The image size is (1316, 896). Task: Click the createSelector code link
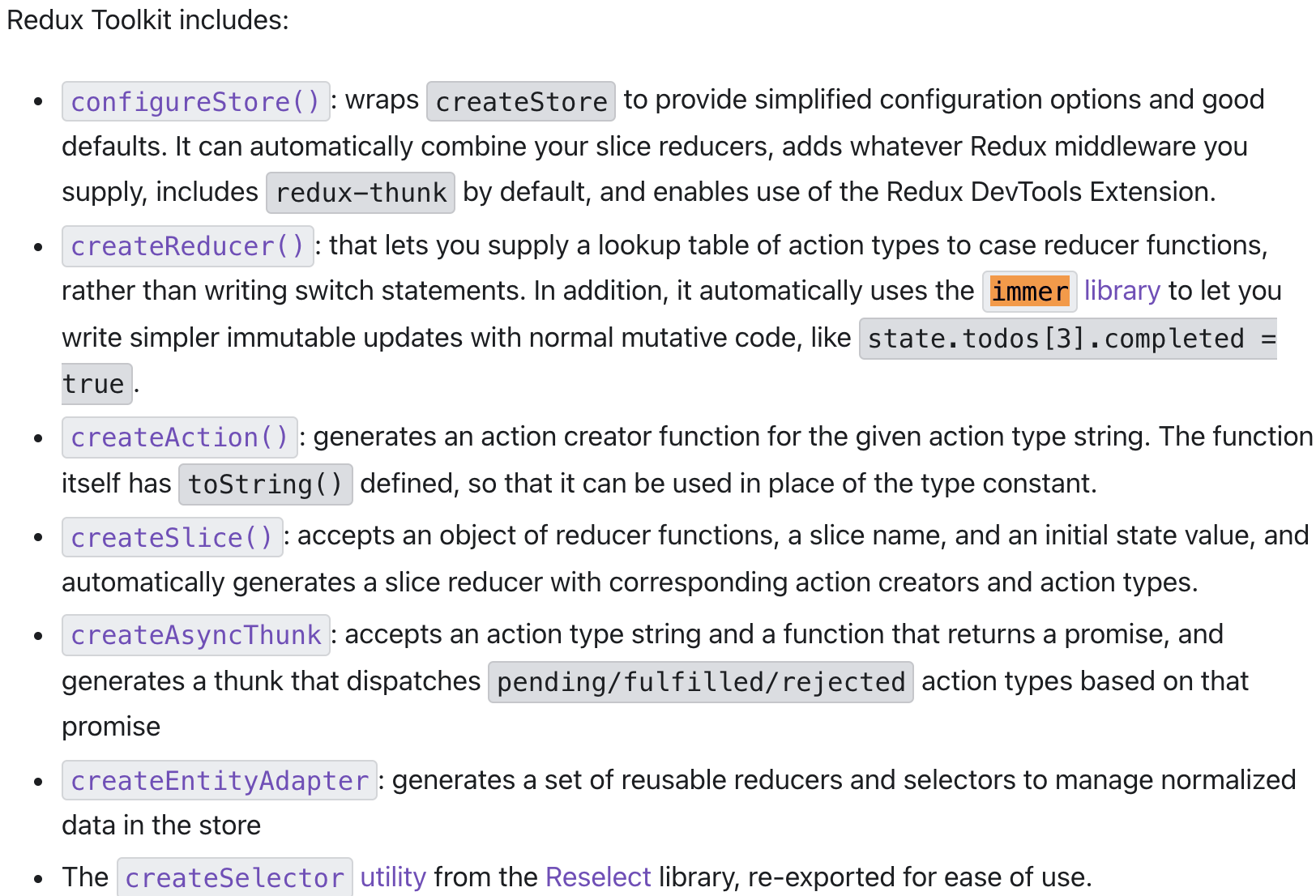click(234, 878)
